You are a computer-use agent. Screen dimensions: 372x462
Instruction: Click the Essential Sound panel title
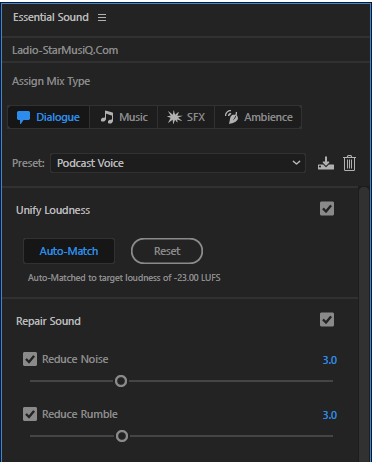51,17
